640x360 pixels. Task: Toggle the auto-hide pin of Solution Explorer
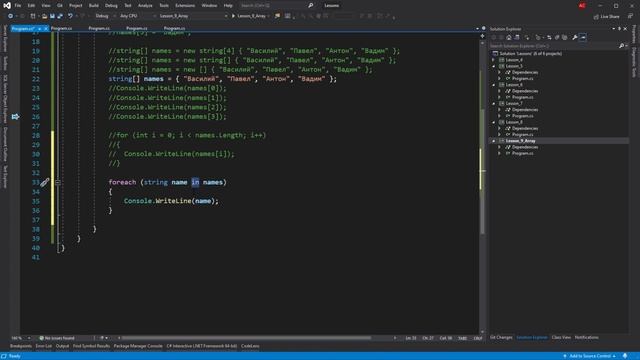tap(619, 29)
